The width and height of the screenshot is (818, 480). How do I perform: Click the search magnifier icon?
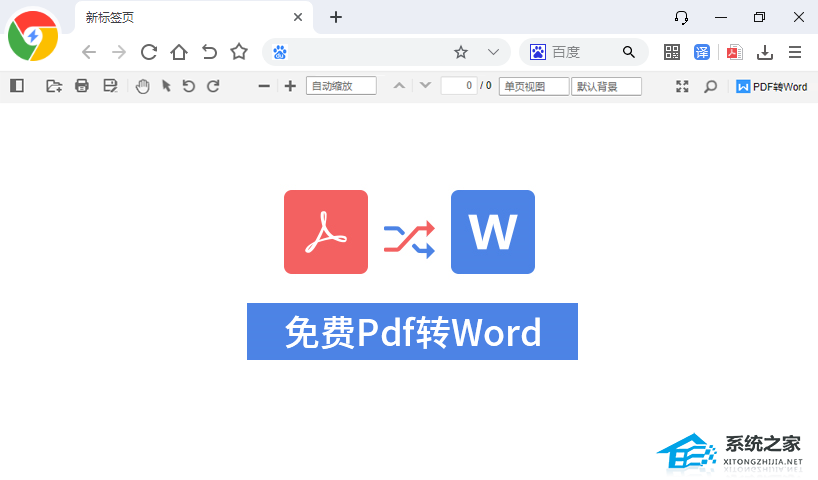coord(629,52)
